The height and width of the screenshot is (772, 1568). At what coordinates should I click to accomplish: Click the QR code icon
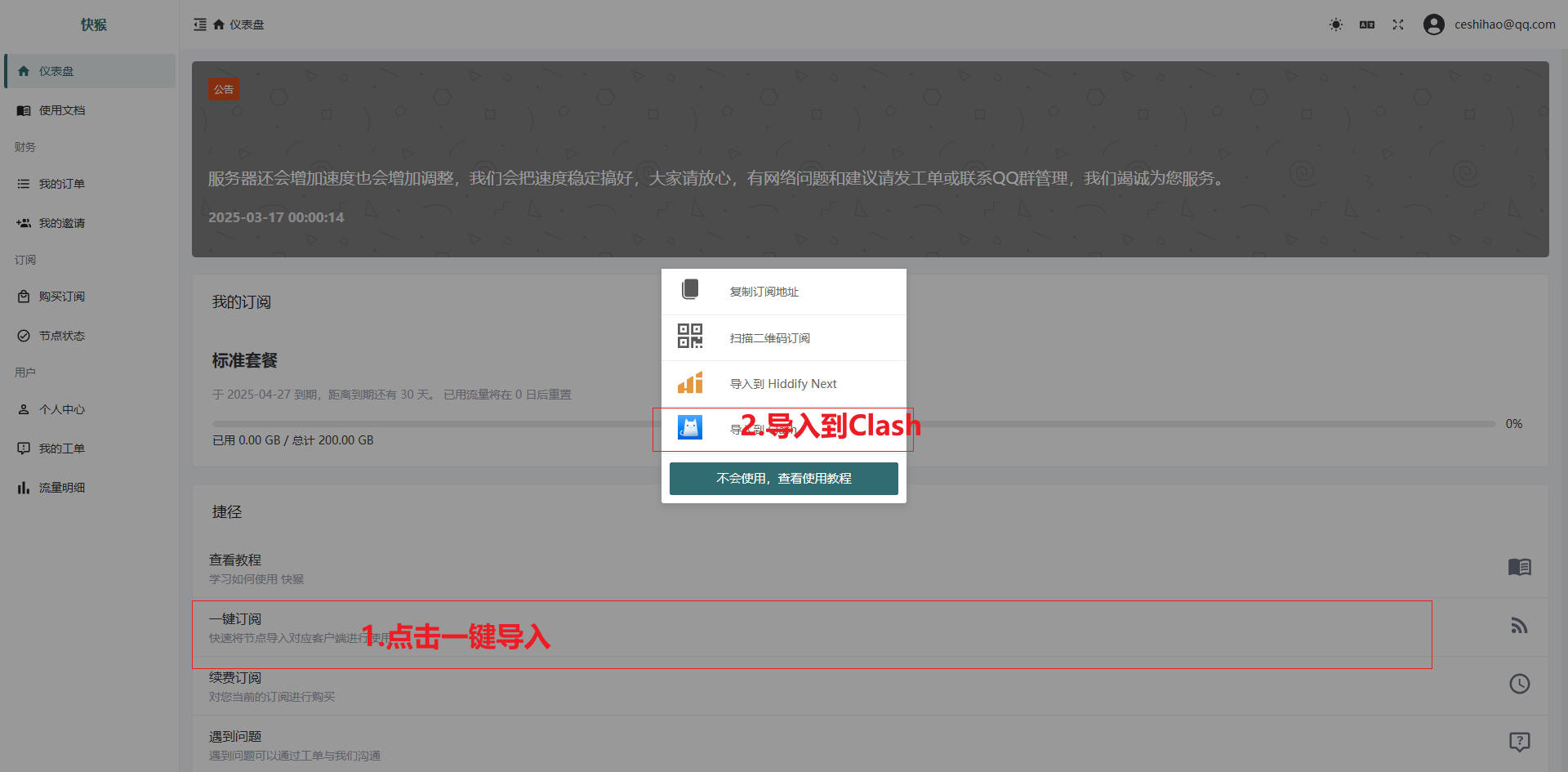tap(690, 336)
